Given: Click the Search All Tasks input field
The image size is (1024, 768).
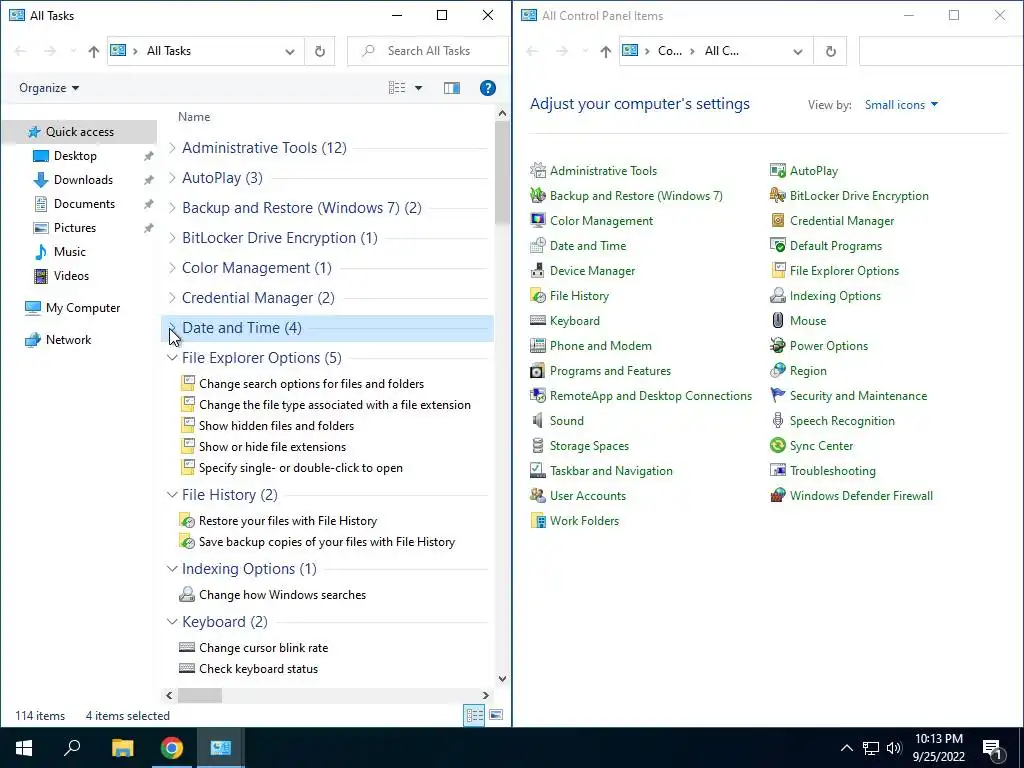Looking at the screenshot, I should 428,51.
